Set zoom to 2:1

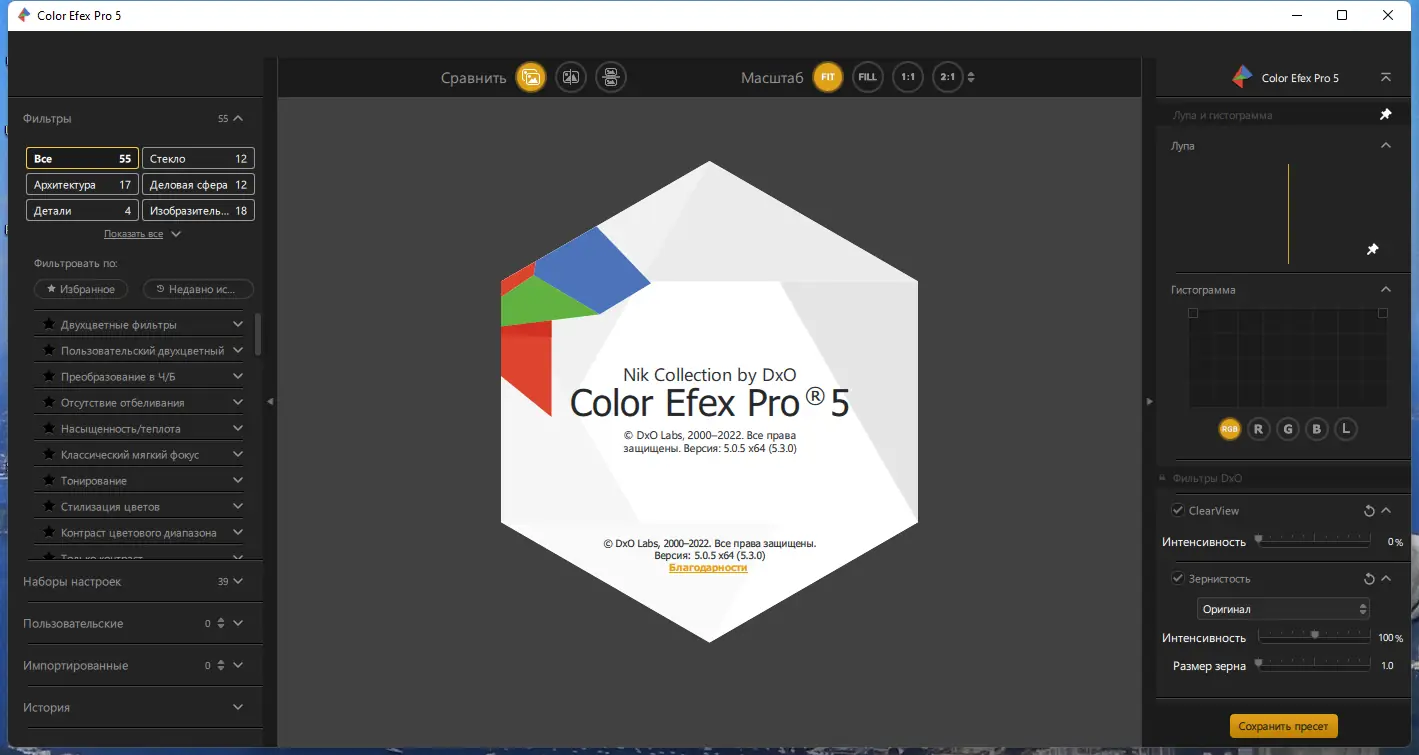(x=948, y=77)
